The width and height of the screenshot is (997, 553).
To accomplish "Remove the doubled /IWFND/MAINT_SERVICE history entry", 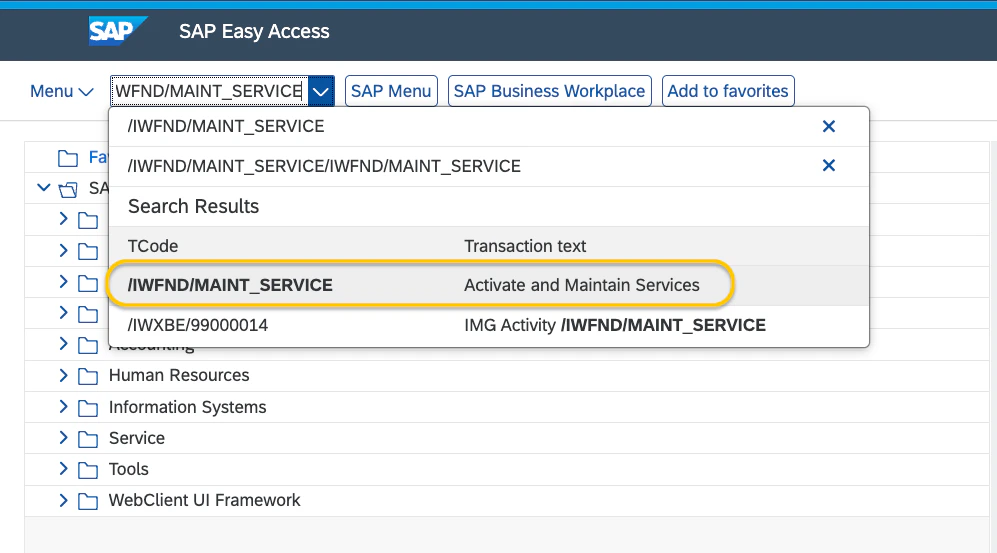I will (x=829, y=166).
